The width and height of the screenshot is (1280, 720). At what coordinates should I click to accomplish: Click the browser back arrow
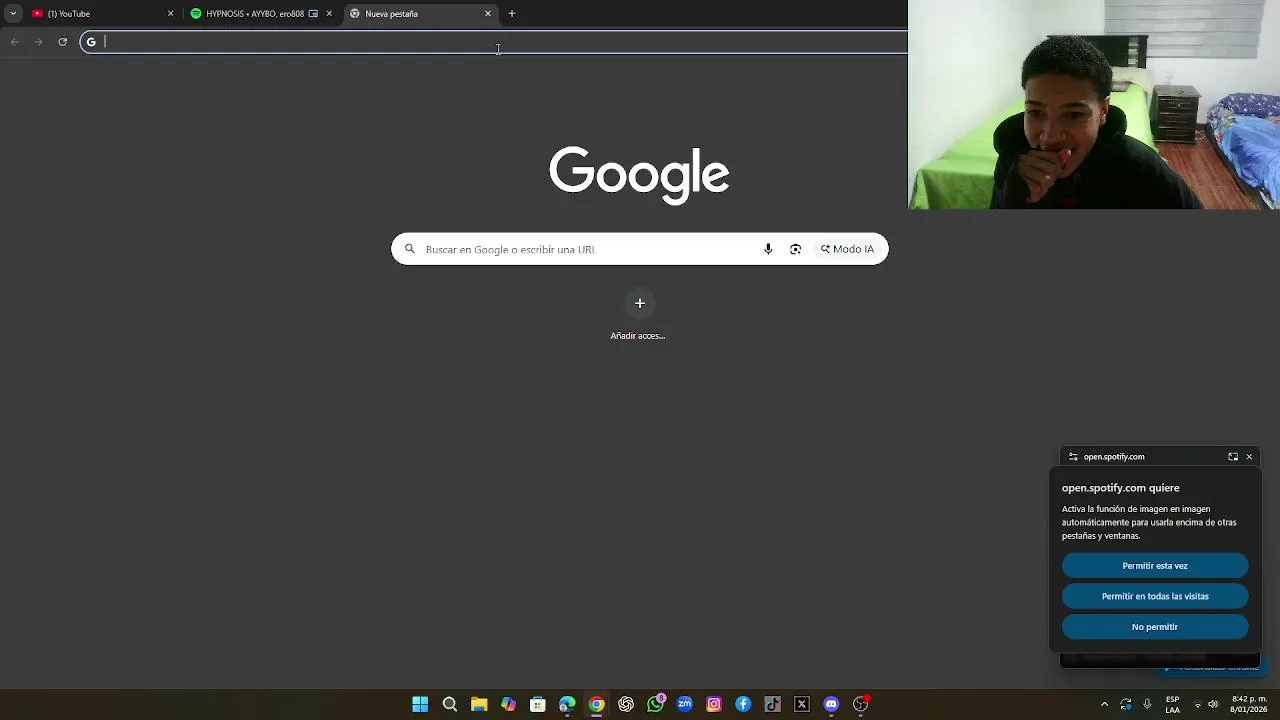pyautogui.click(x=14, y=41)
